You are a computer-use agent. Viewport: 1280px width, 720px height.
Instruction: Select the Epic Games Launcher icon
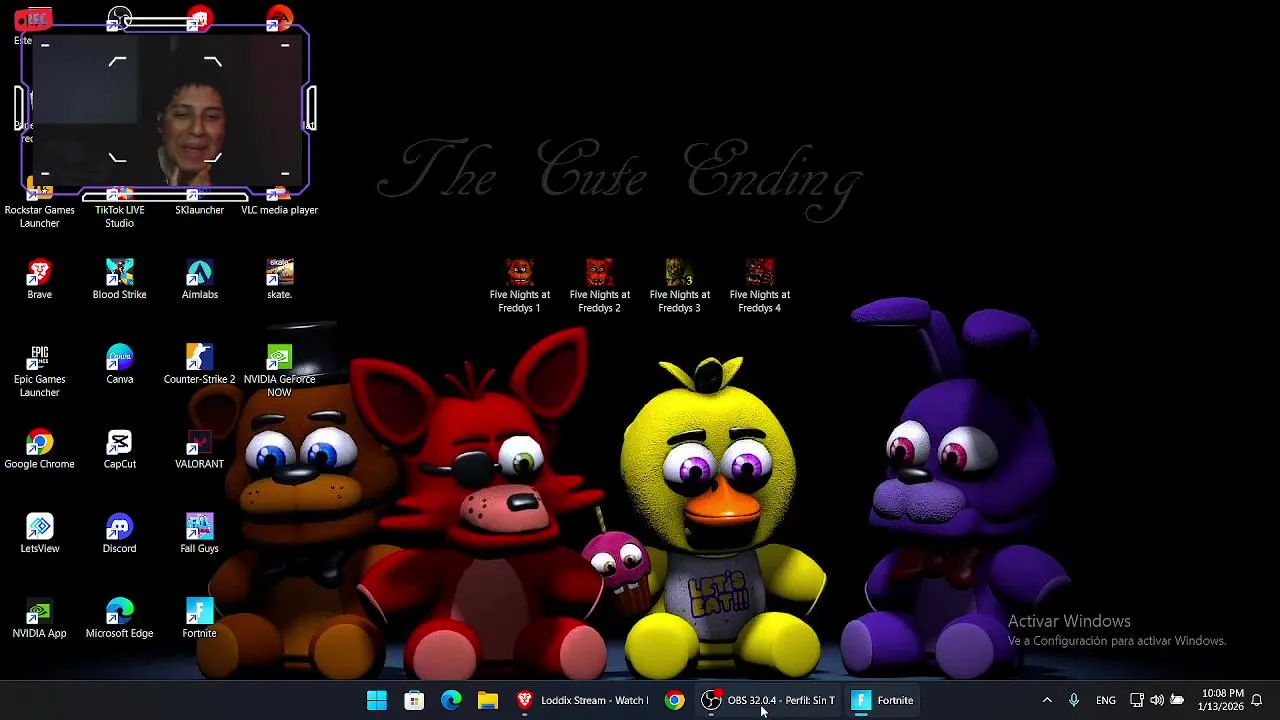[39, 371]
